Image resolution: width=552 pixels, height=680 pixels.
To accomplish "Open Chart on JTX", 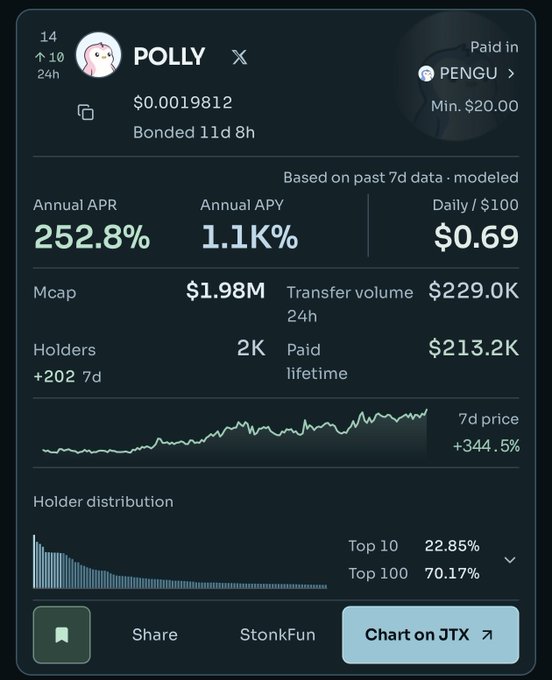I will (x=430, y=635).
